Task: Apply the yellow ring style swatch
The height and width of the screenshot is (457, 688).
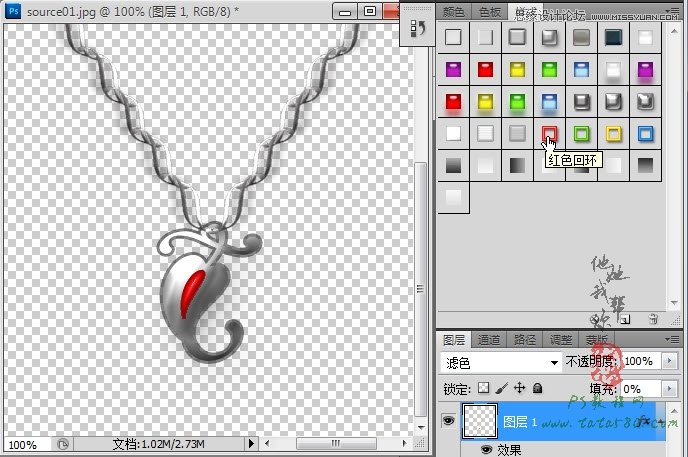Action: [x=613, y=133]
